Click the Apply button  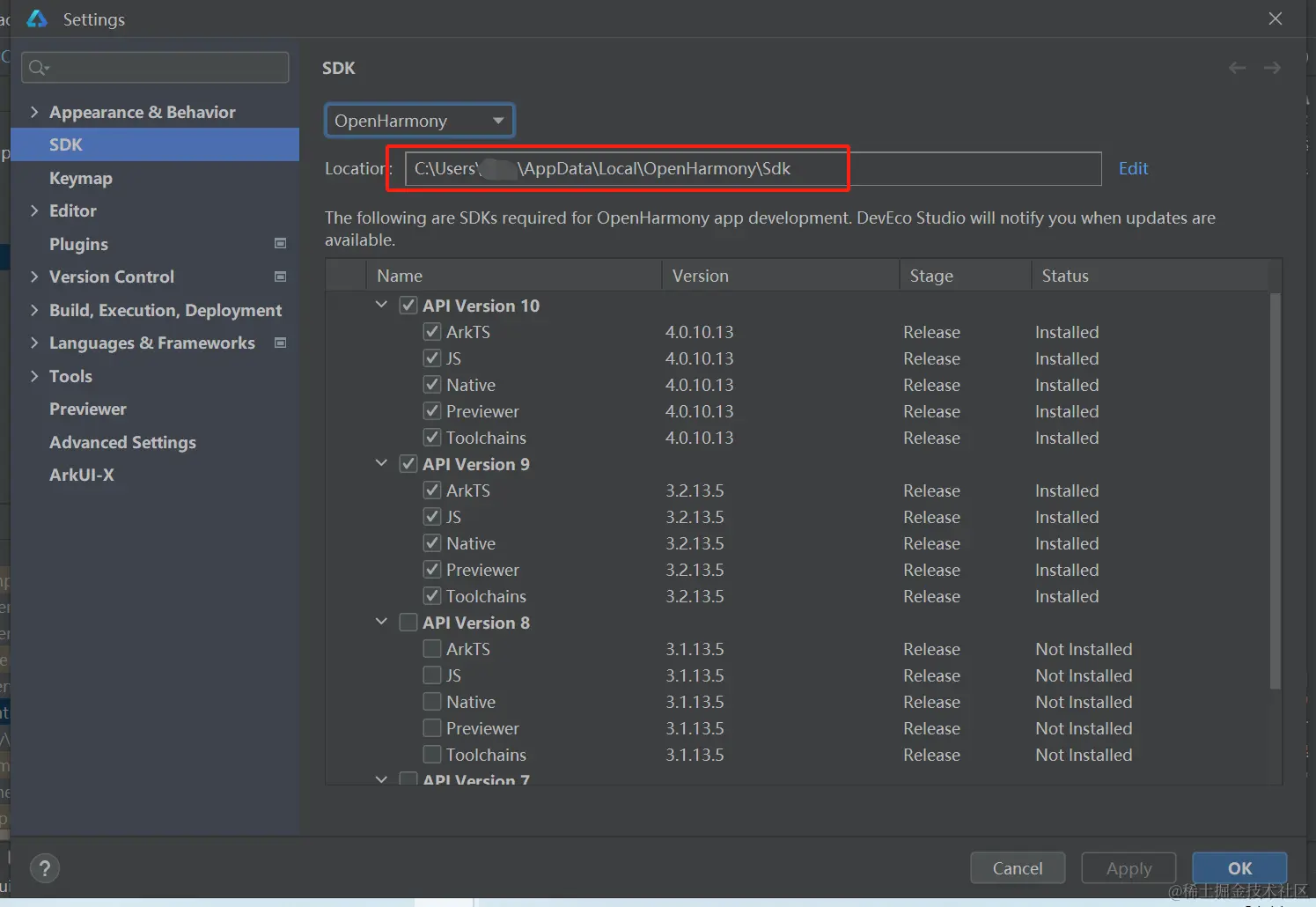pyautogui.click(x=1129, y=868)
